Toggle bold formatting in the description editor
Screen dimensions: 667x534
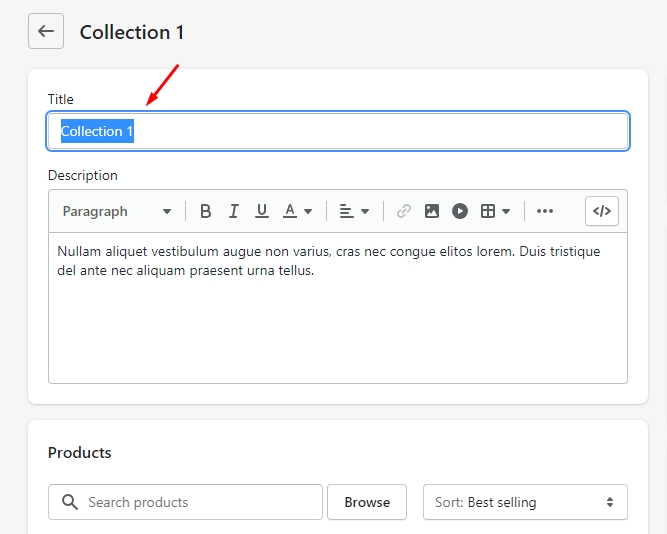pos(205,211)
